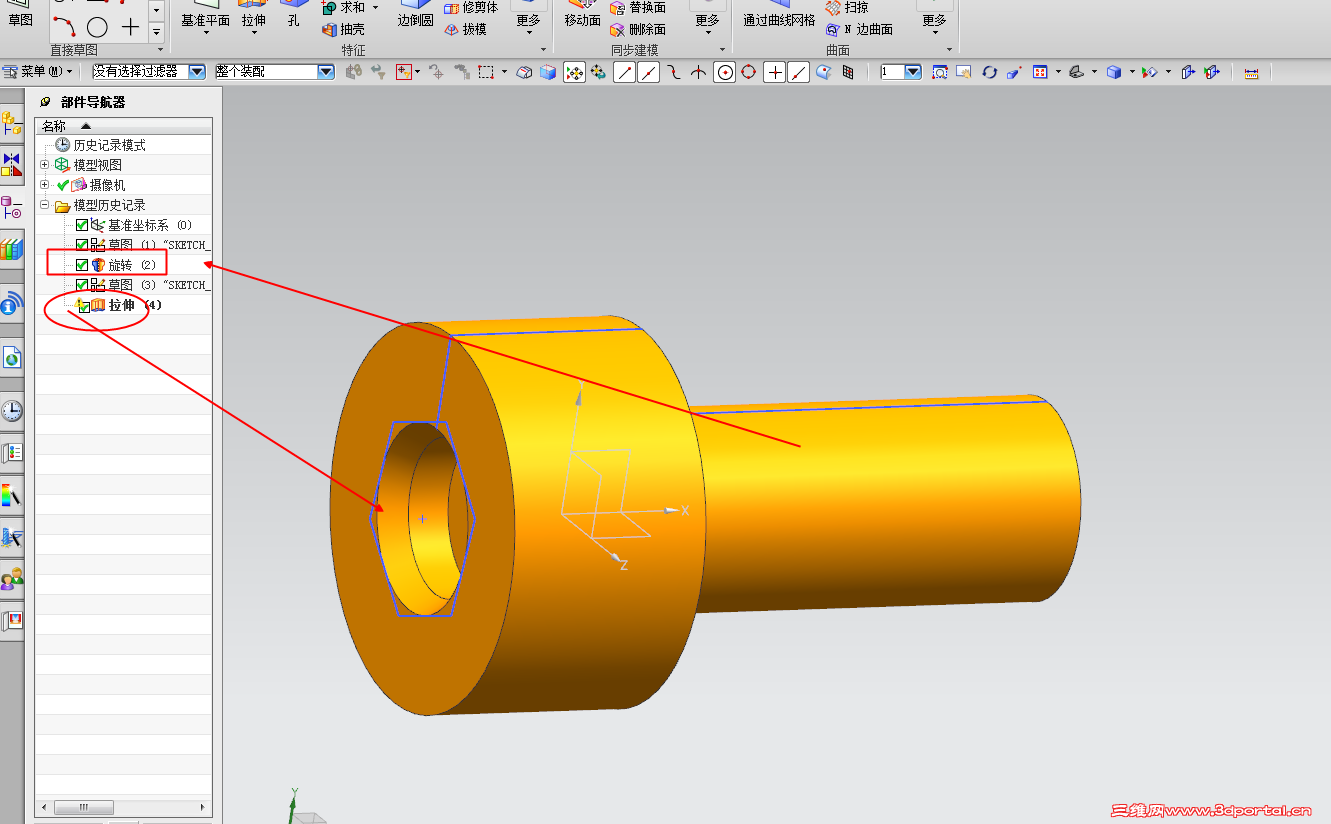Click the 拔模 (Draft) tool

coord(465,30)
